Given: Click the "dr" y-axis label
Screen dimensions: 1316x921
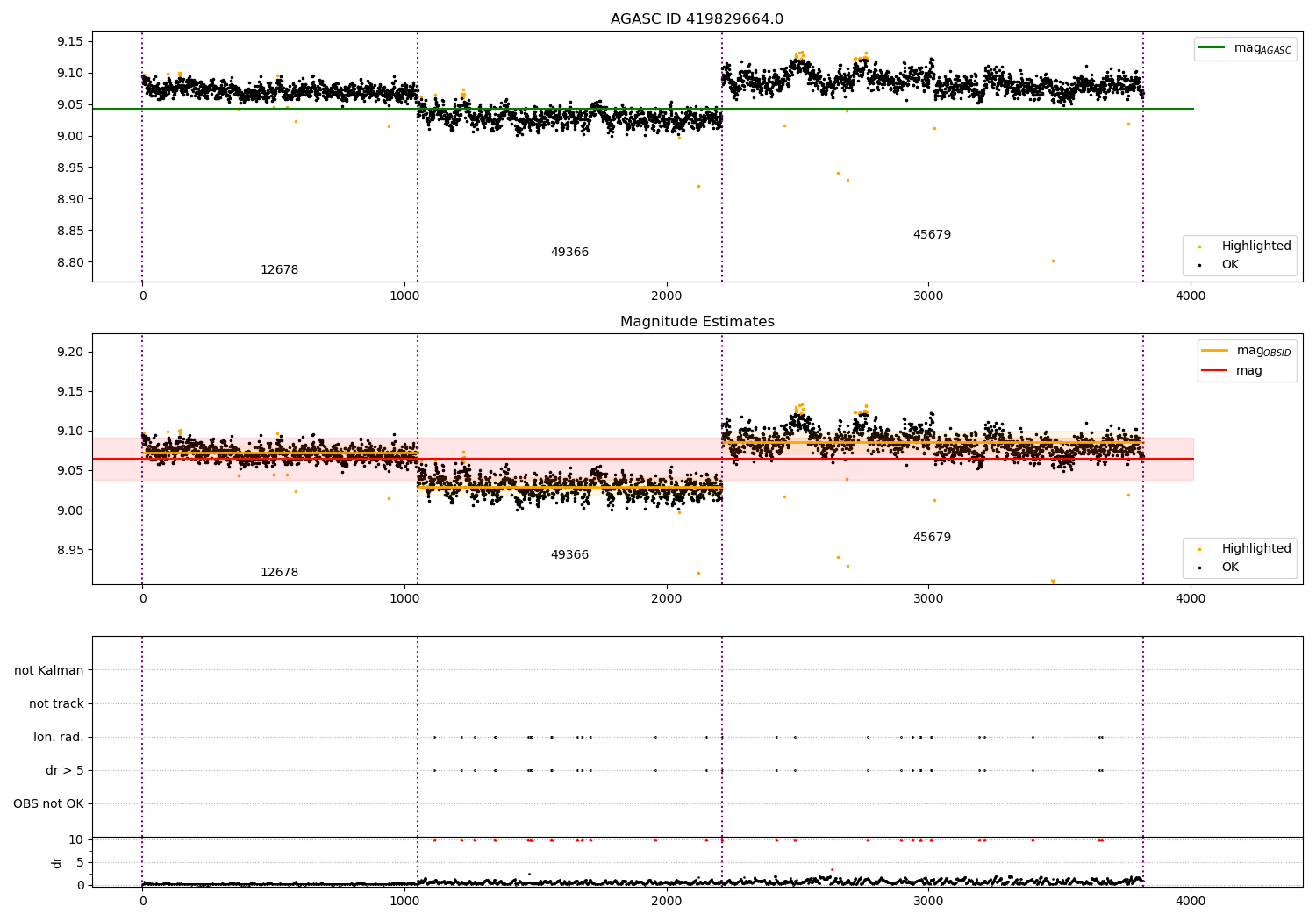Looking at the screenshot, I should point(57,862).
